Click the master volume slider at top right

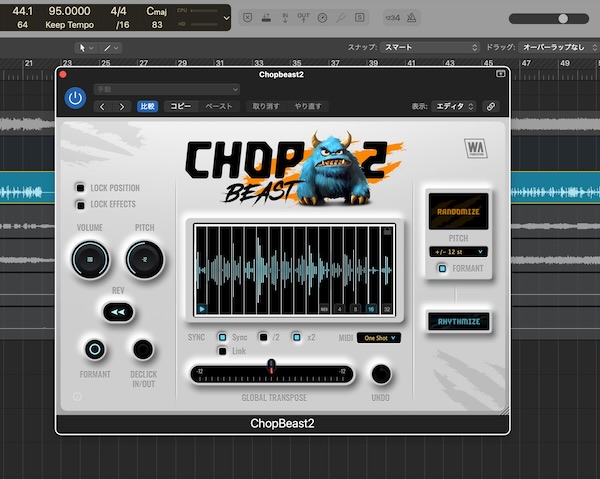(x=549, y=18)
